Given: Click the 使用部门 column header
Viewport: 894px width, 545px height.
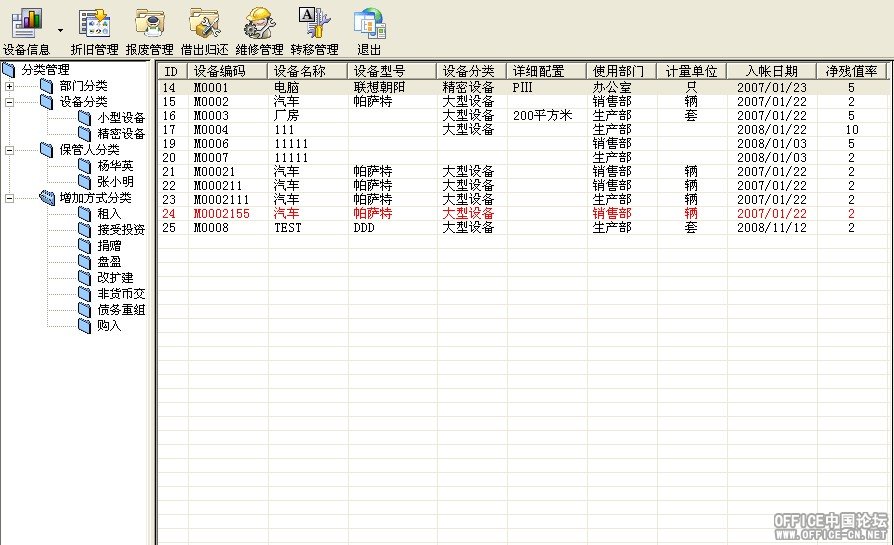Looking at the screenshot, I should click(621, 71).
